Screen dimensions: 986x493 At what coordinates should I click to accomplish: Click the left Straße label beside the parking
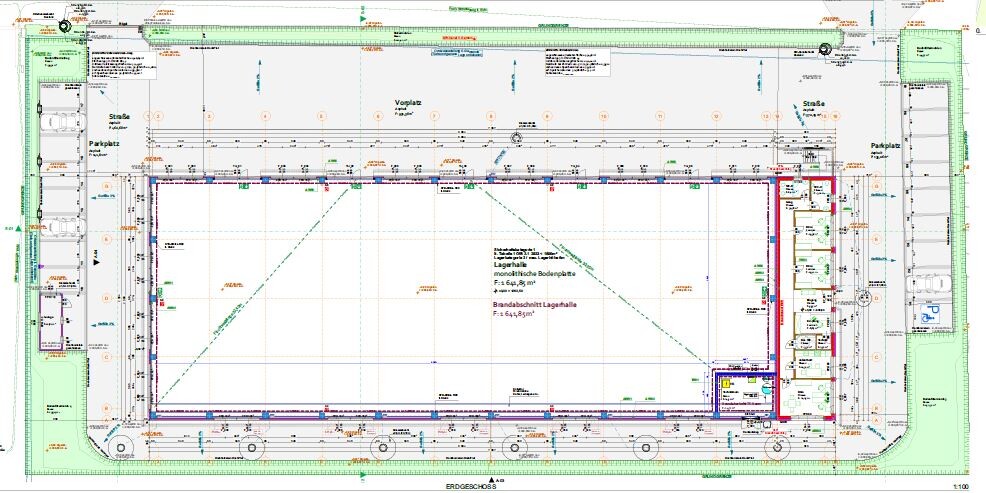click(119, 116)
